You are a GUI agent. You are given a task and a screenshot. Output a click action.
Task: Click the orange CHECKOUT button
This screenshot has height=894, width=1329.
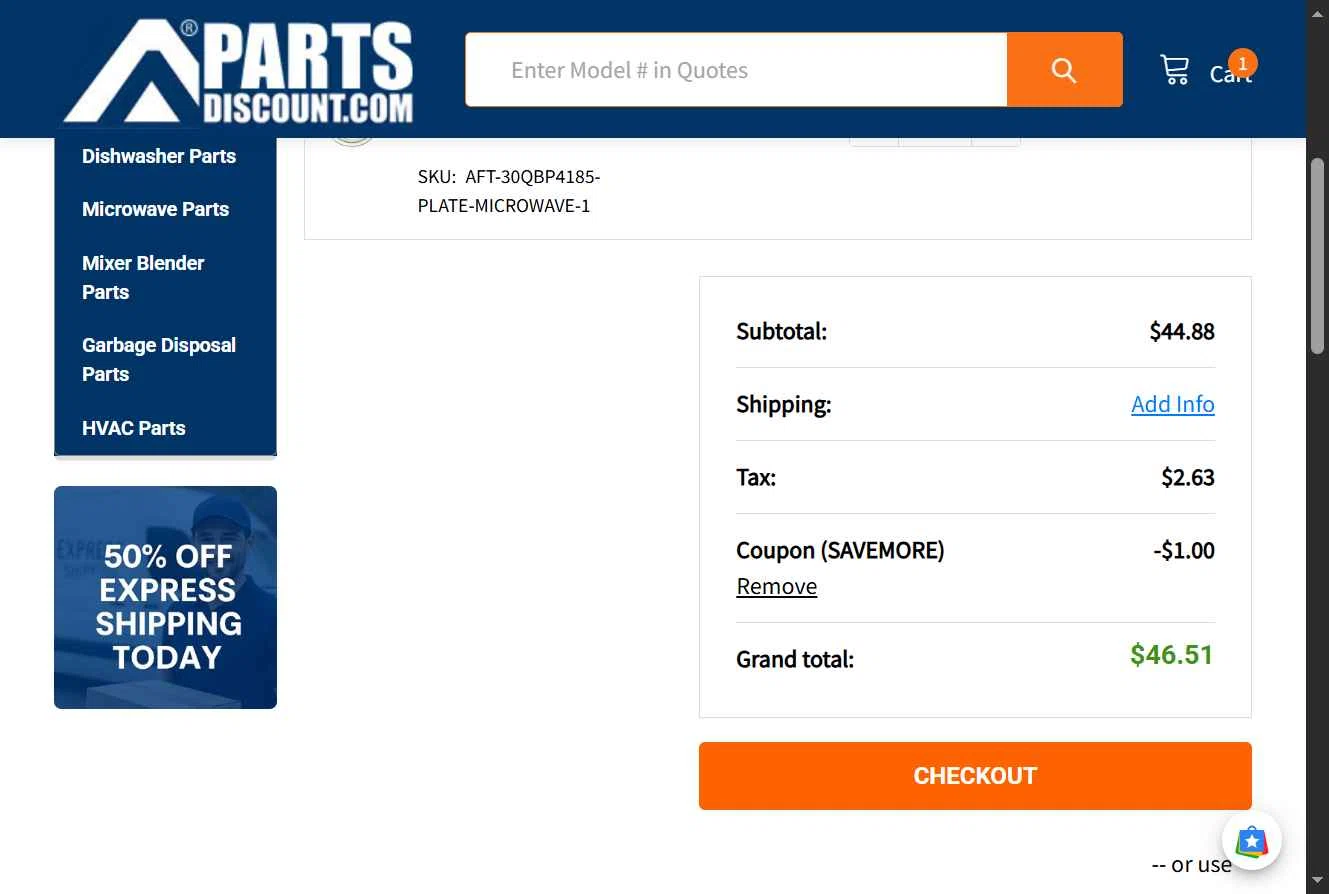pyautogui.click(x=975, y=776)
